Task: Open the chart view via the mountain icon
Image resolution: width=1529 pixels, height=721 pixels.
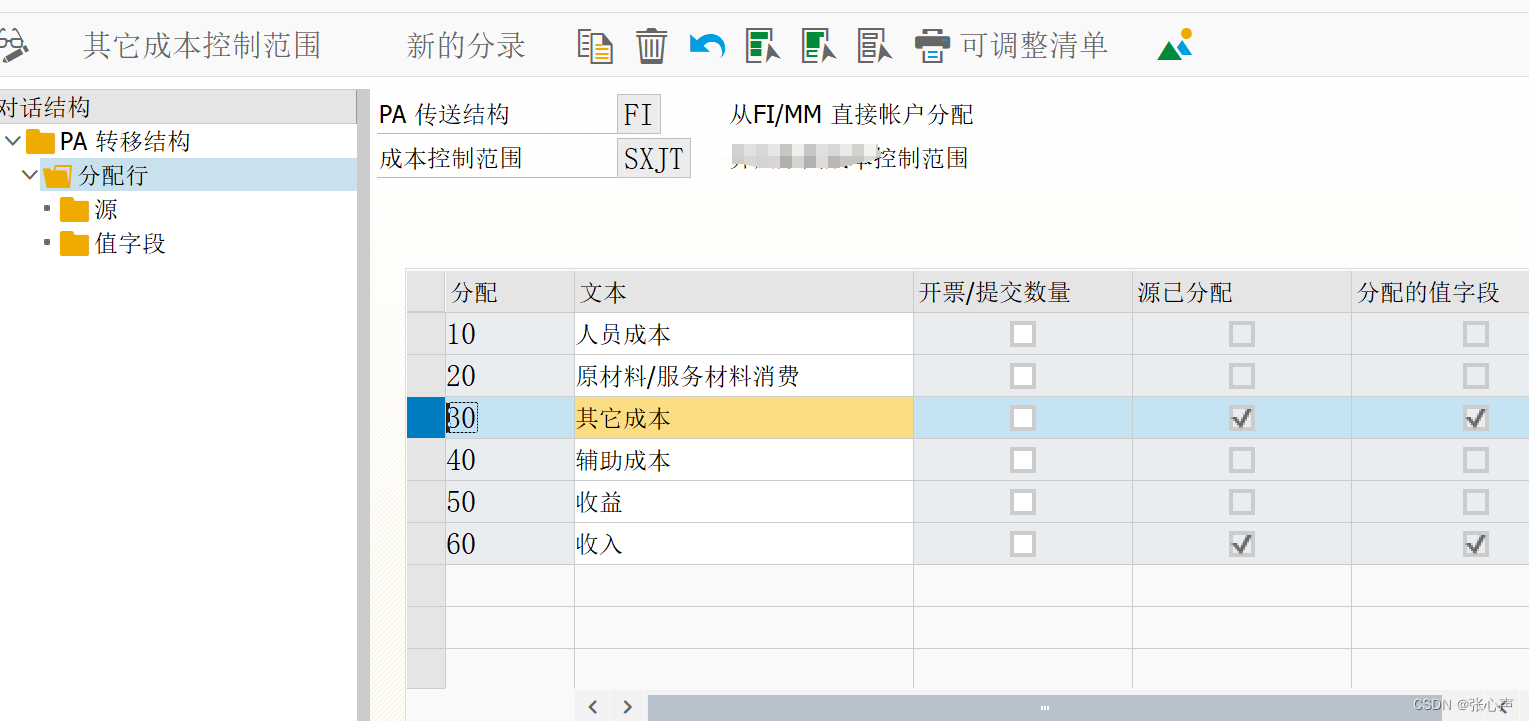Action: [x=1173, y=44]
